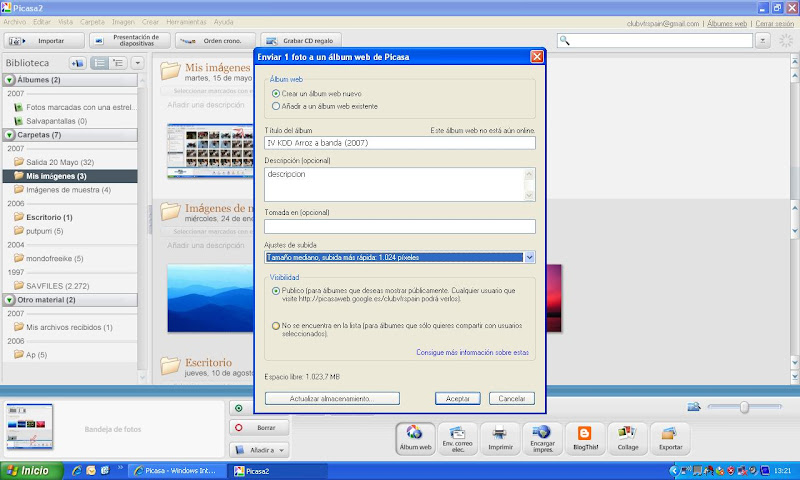Click the Escritorio large folder icon heading
This screenshot has width=800, height=480.
pos(170,366)
